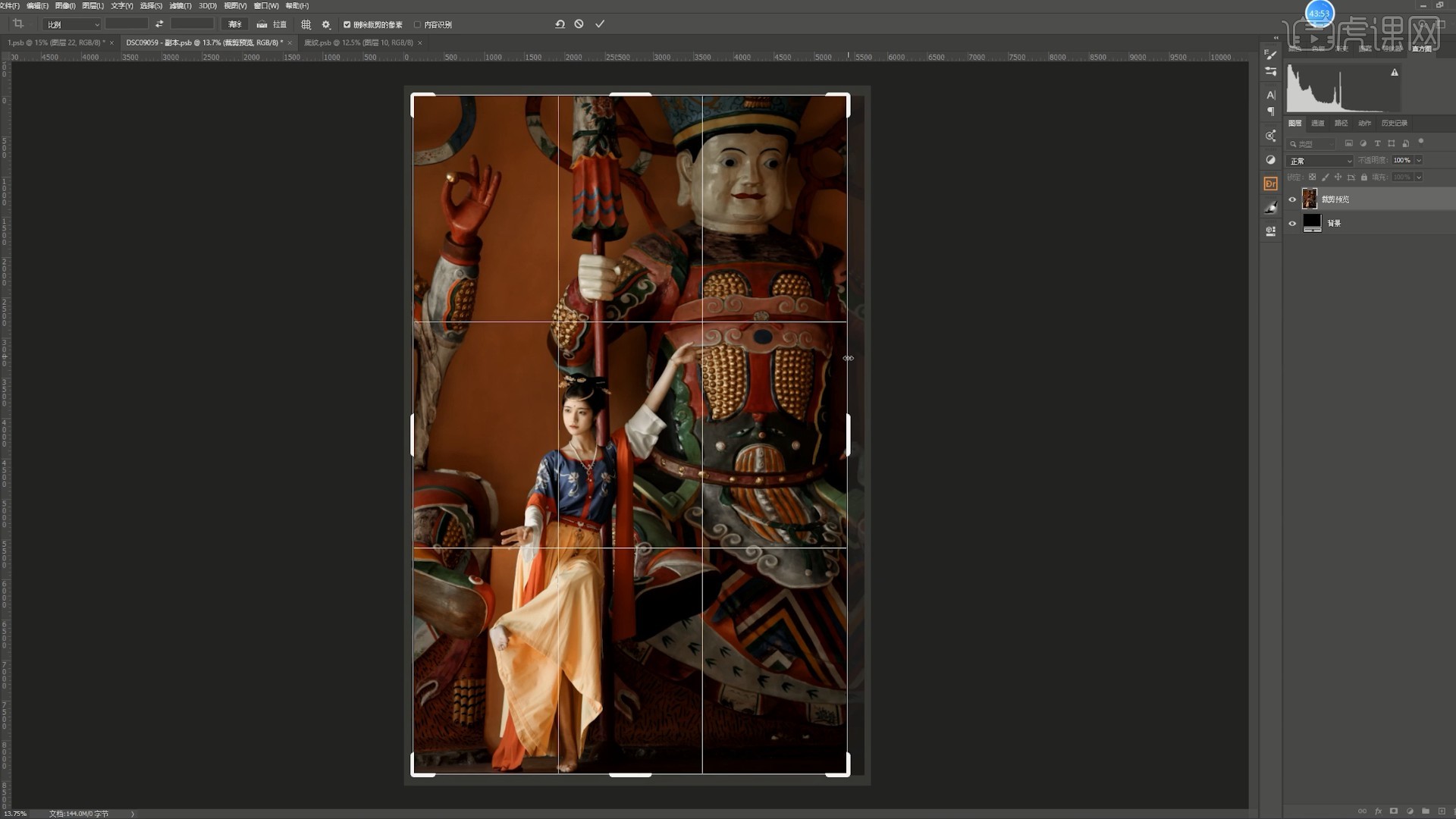Open the opacity 100% dropdown arrow

pyautogui.click(x=1419, y=161)
